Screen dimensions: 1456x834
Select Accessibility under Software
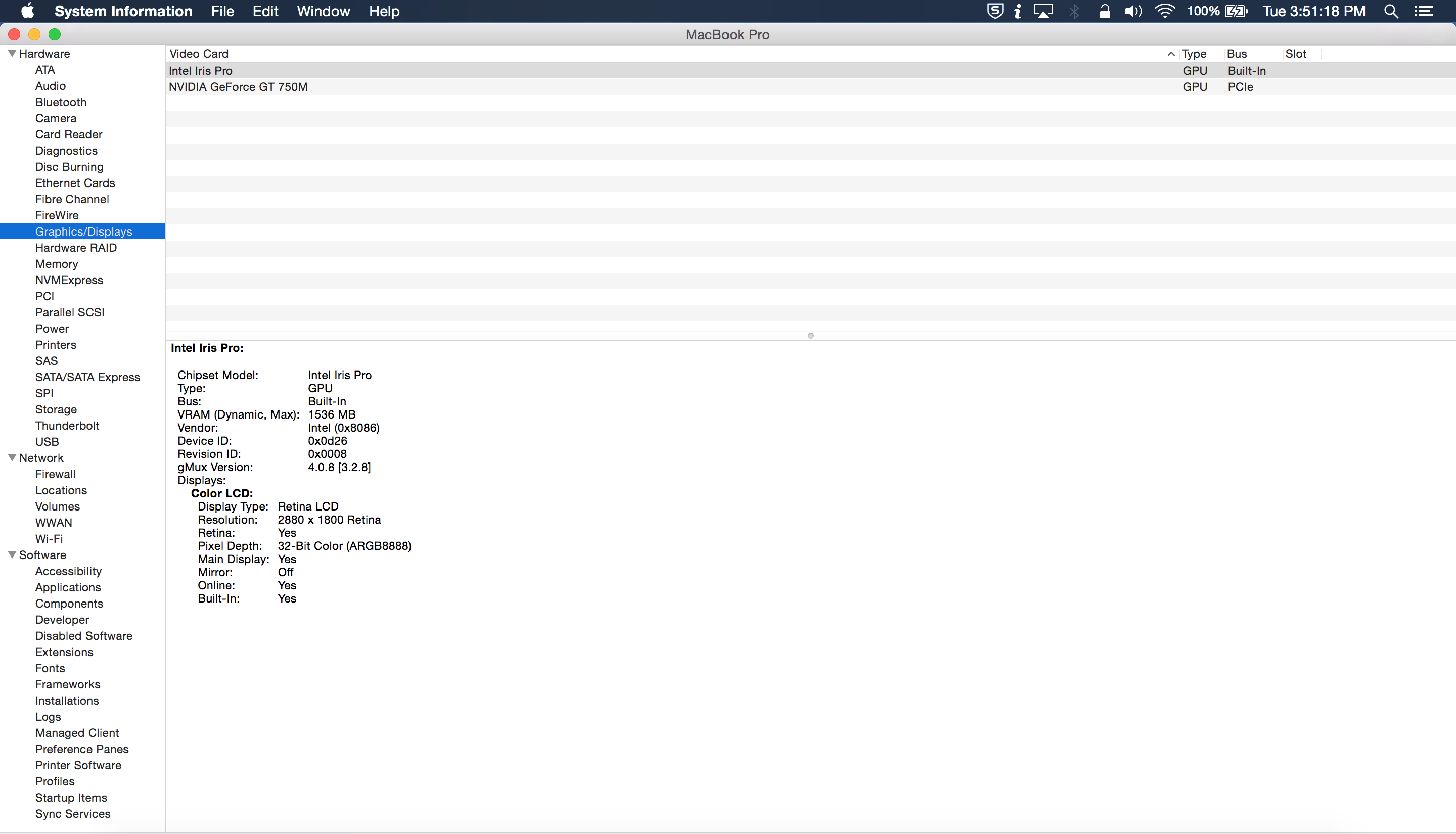pos(68,571)
